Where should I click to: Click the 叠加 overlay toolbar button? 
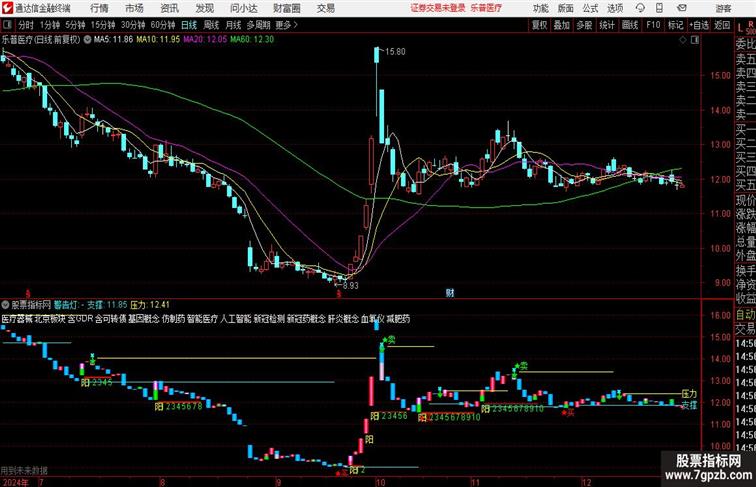[x=562, y=25]
